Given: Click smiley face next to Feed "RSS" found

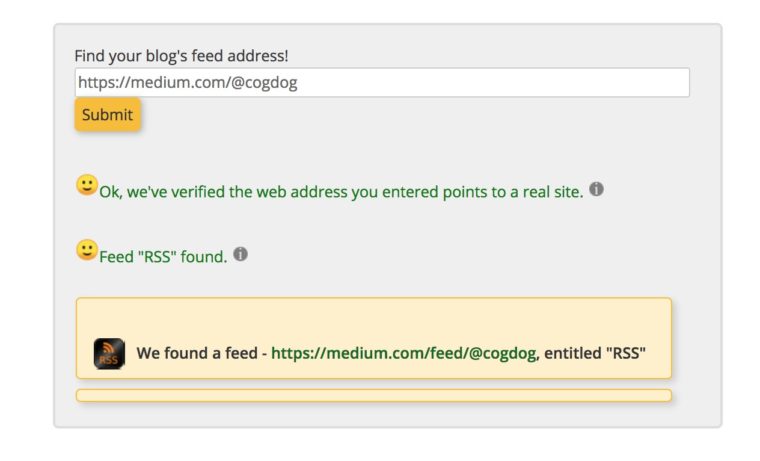Looking at the screenshot, I should coord(87,250).
